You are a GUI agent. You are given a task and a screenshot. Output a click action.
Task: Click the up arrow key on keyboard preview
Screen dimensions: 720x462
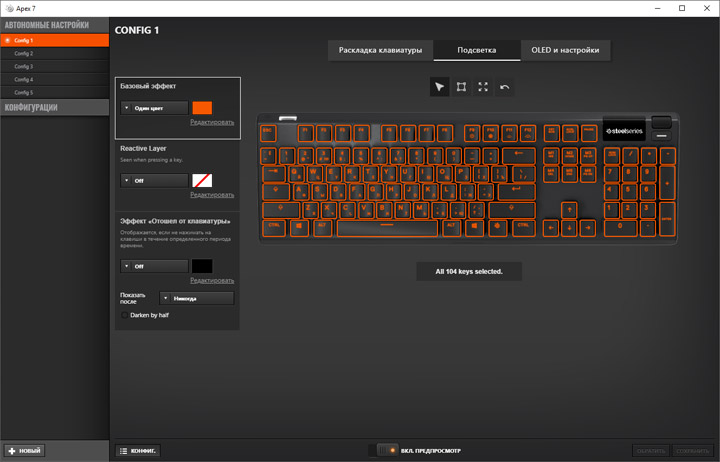pos(569,209)
